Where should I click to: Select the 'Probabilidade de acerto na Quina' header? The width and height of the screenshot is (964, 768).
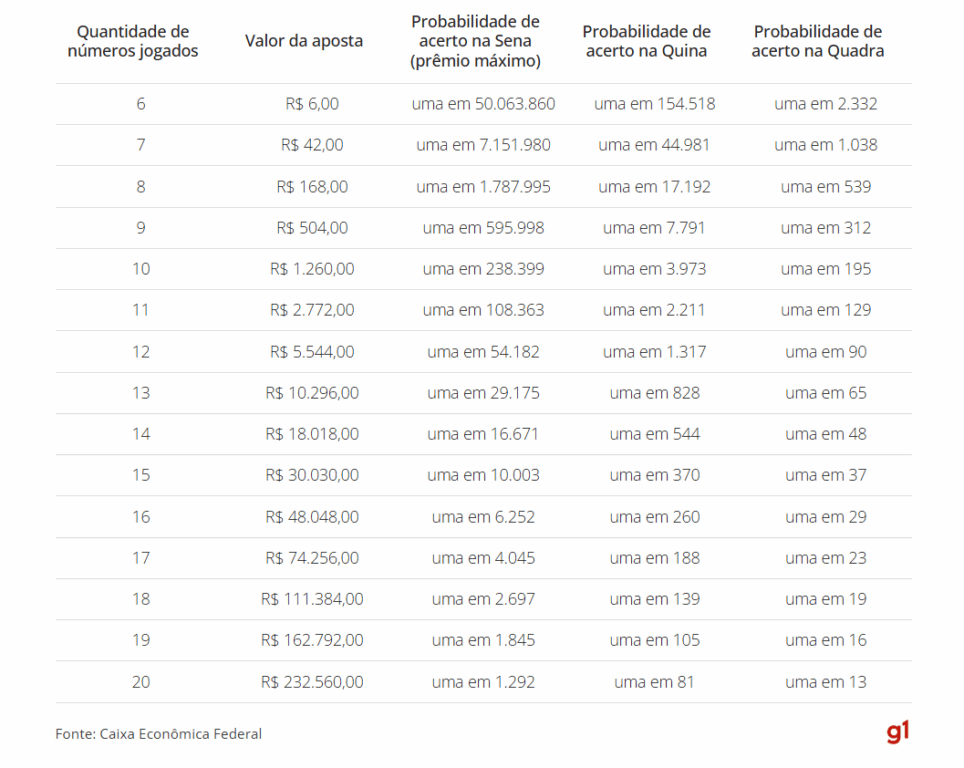point(646,41)
